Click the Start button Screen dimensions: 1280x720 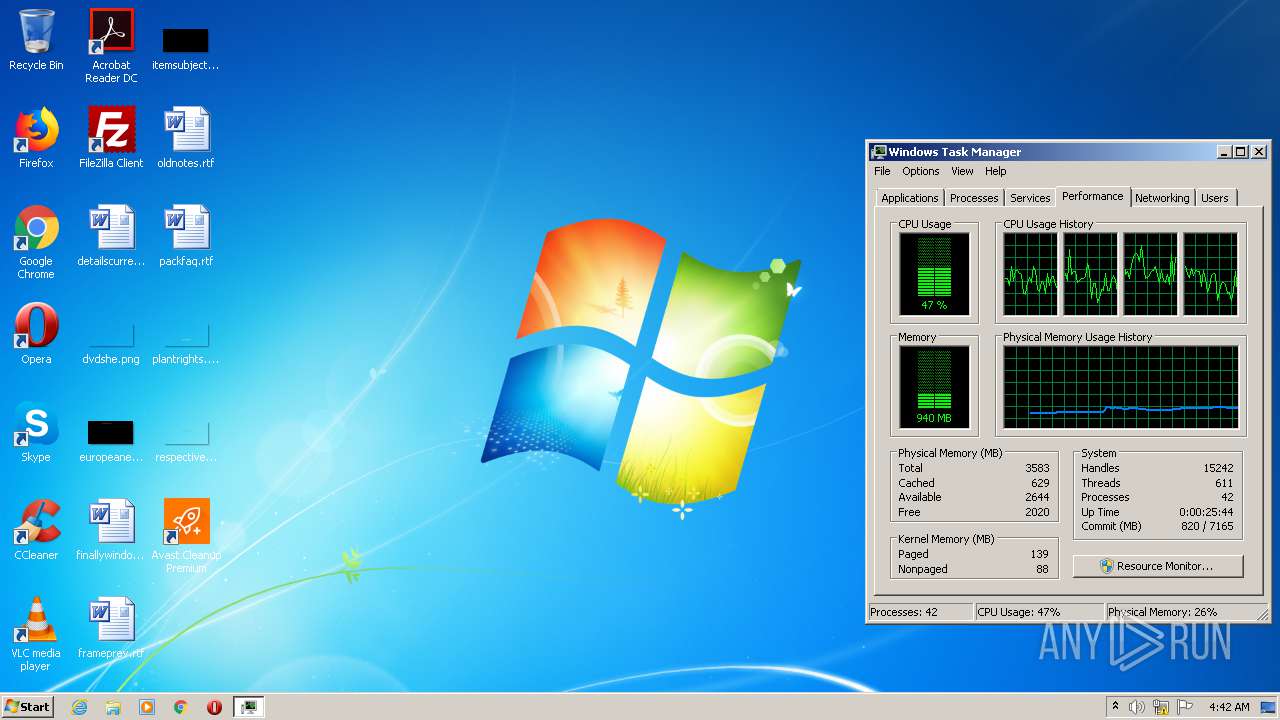[27, 707]
